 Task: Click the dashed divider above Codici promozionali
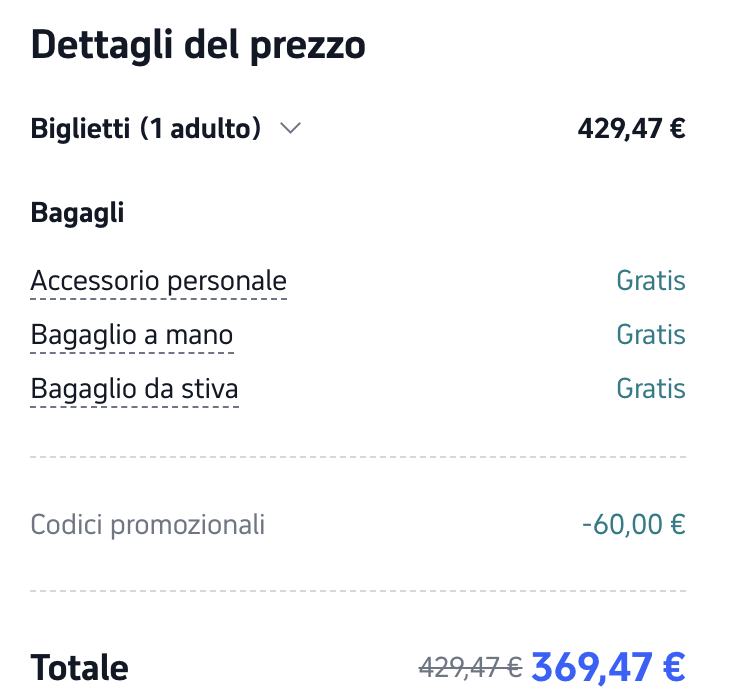pyautogui.click(x=358, y=457)
